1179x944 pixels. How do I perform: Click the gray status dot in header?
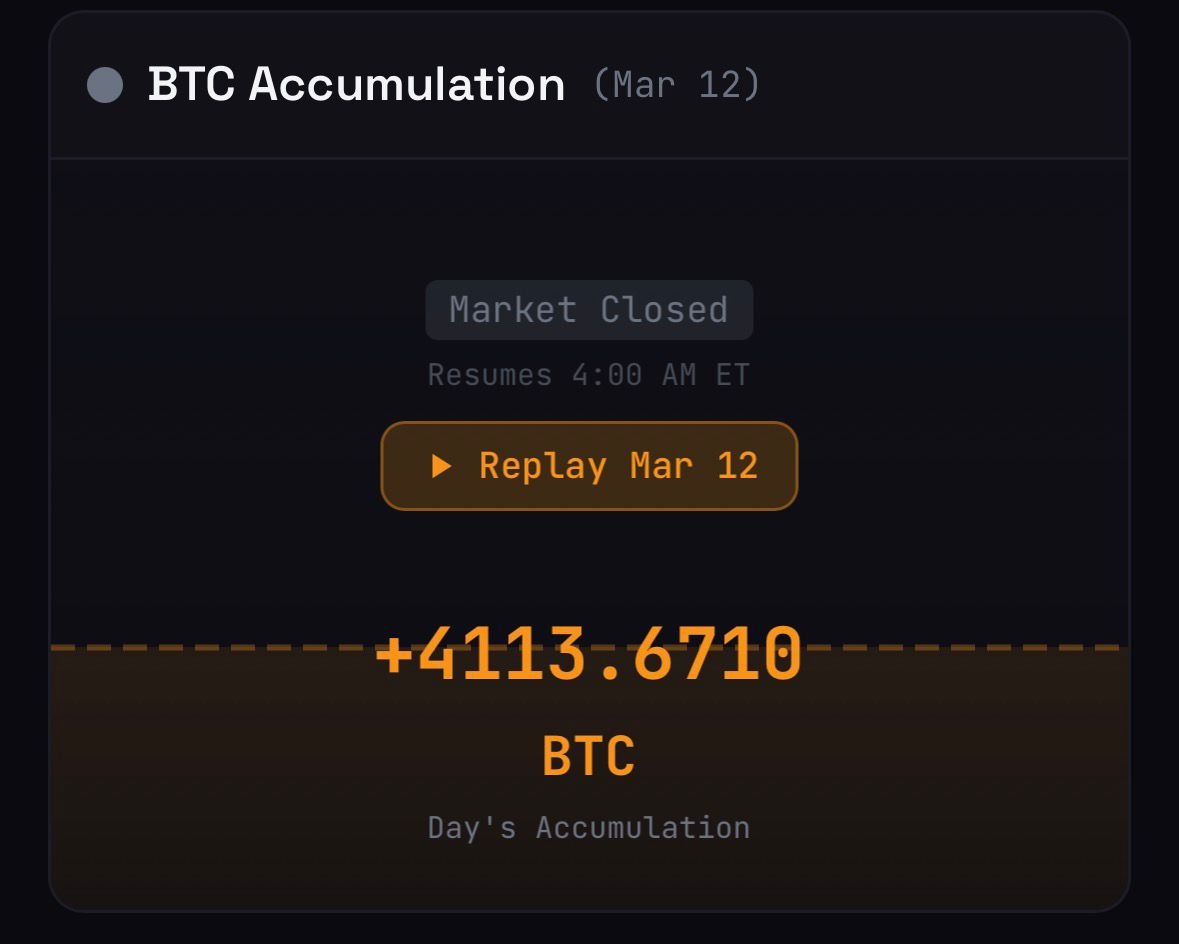[x=105, y=85]
